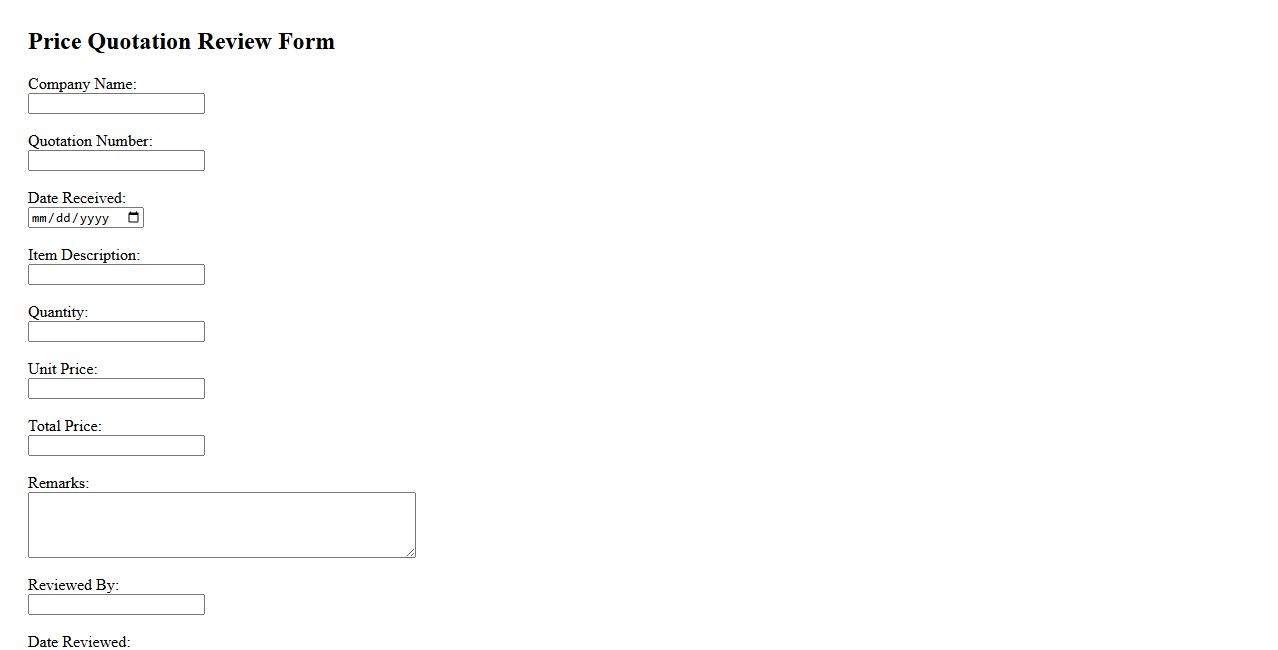
Task: Select the month segment of Date Received
Action: (40, 218)
